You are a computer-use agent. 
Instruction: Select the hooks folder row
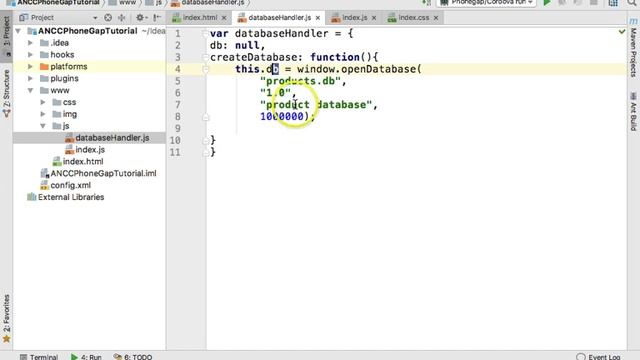coord(89,55)
